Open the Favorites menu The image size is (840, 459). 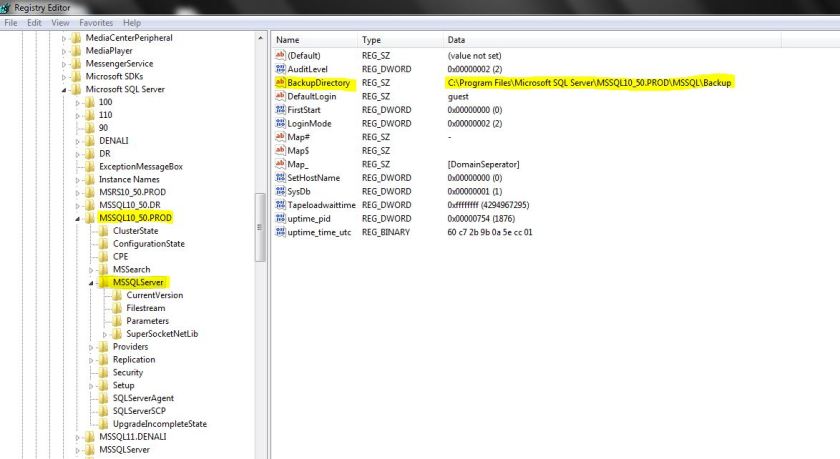(96, 22)
